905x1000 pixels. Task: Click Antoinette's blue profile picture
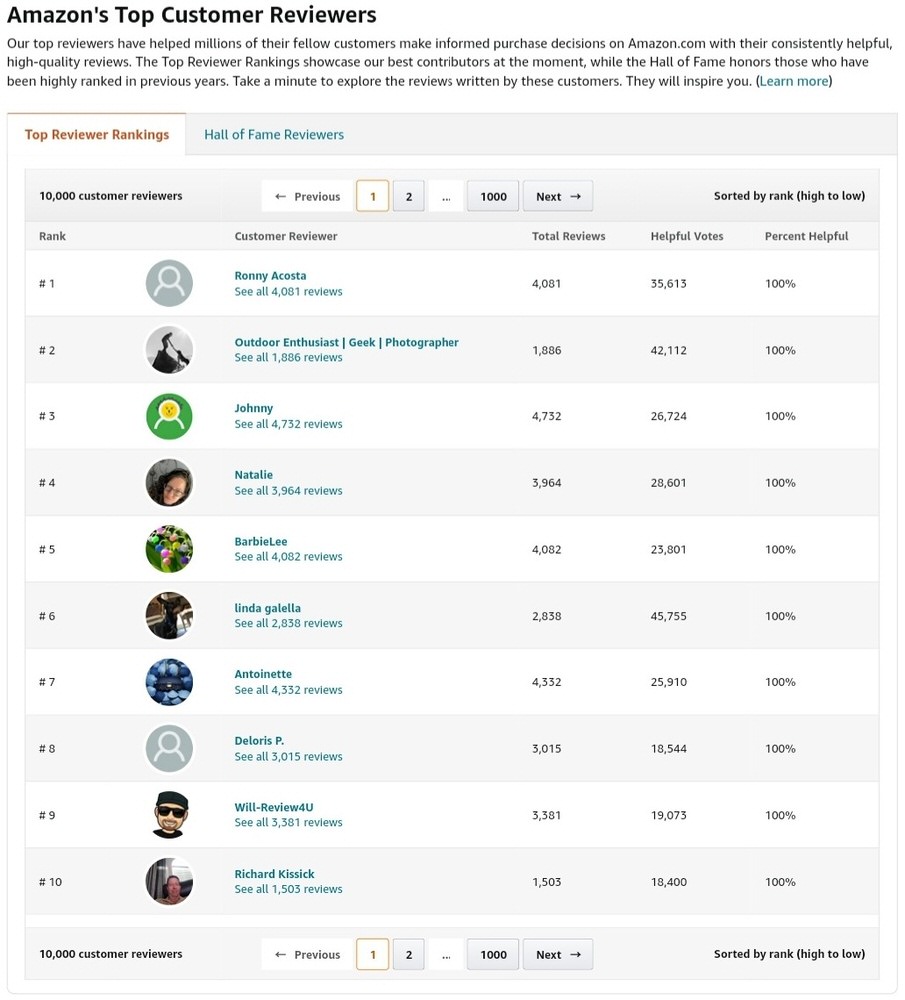[x=169, y=682]
